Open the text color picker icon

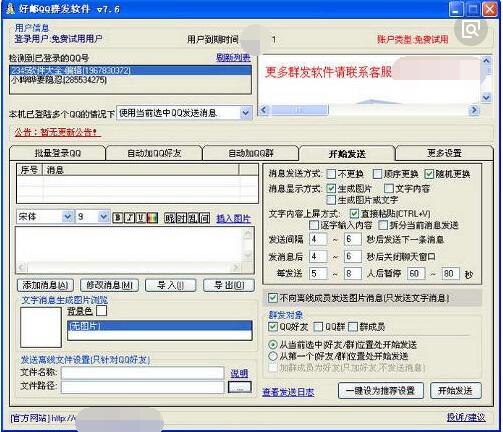(152, 218)
